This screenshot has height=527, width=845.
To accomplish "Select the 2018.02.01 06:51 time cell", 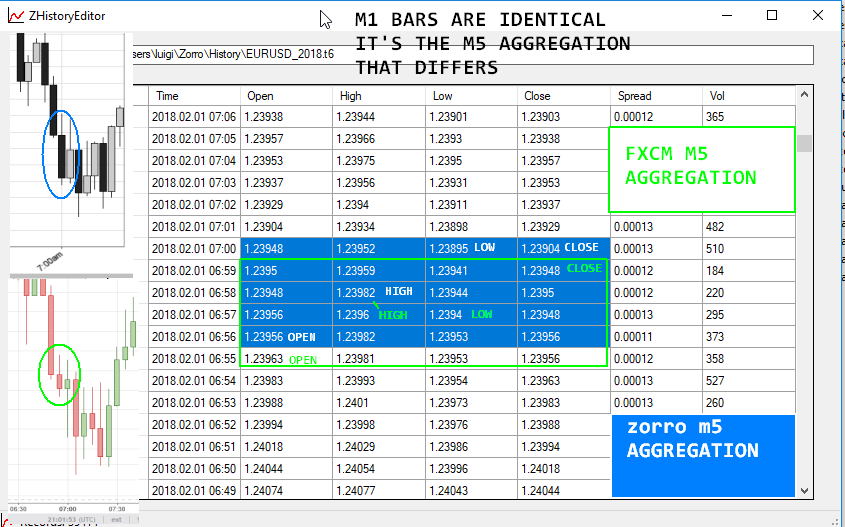I will click(194, 447).
